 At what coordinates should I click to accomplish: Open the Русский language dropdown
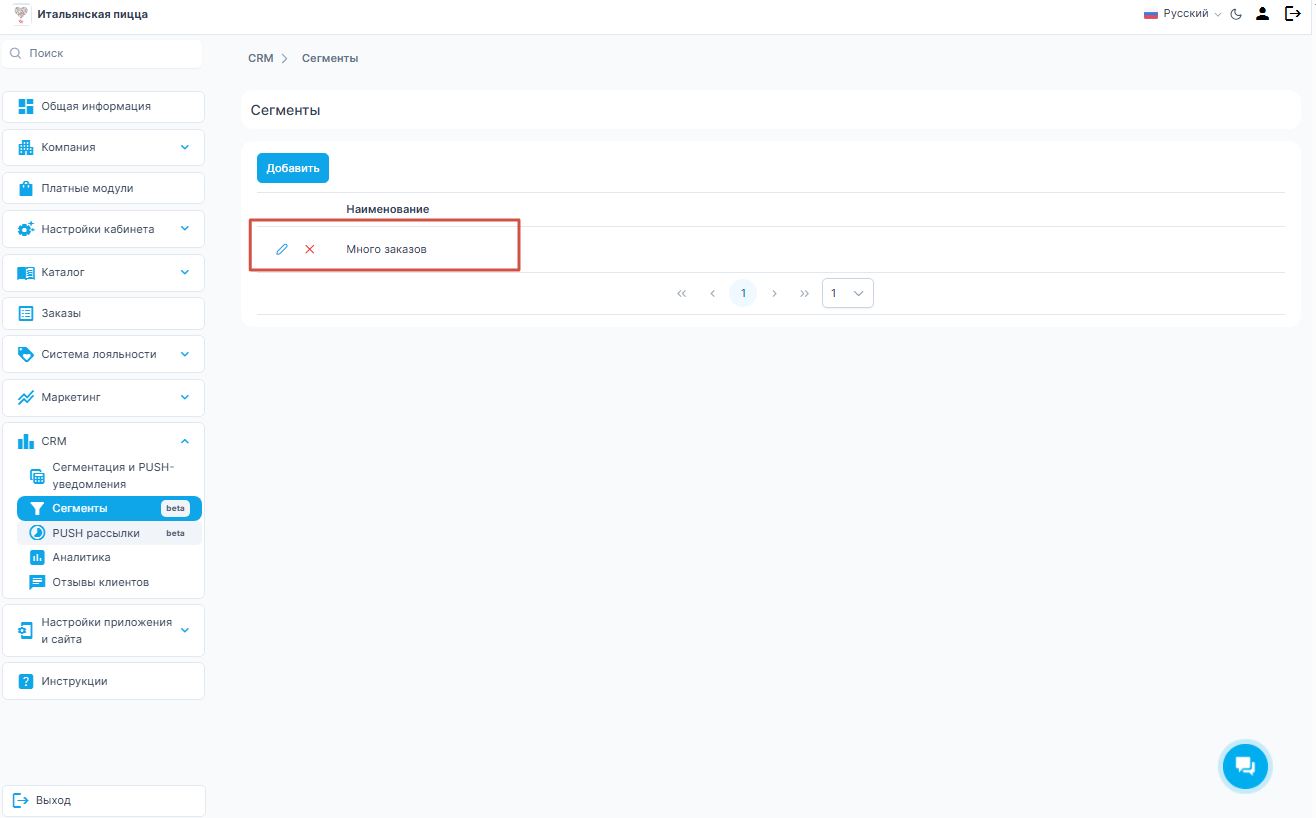[x=1183, y=14]
